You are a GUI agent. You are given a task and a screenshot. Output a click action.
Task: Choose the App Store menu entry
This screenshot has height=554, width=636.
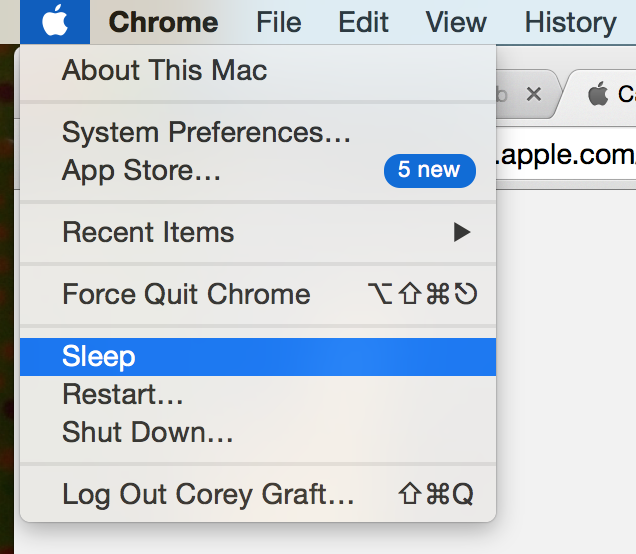click(x=141, y=170)
